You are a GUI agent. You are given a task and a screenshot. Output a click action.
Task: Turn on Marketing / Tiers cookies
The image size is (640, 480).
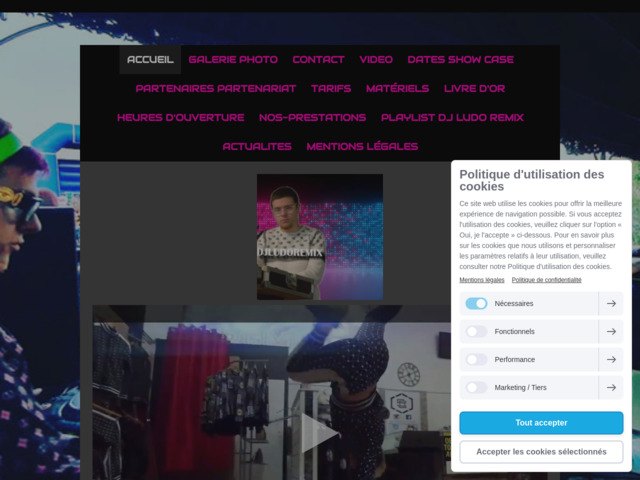476,388
